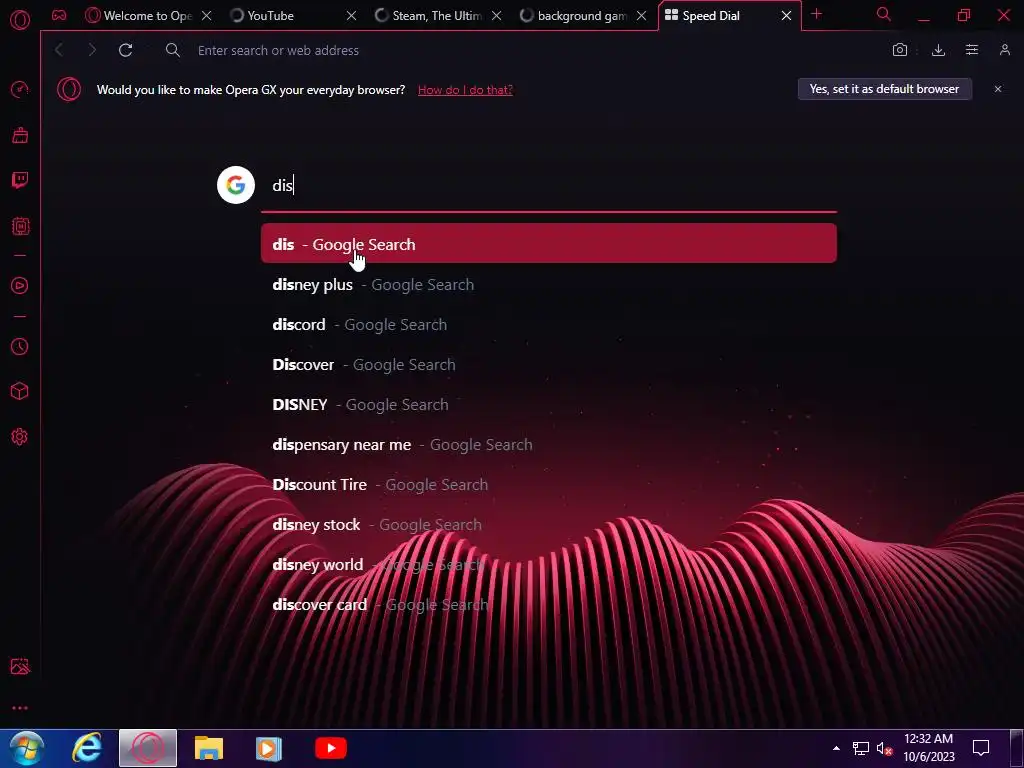Open History clock icon in sidebar
Screen dimensions: 1024x768
[x=20, y=346]
